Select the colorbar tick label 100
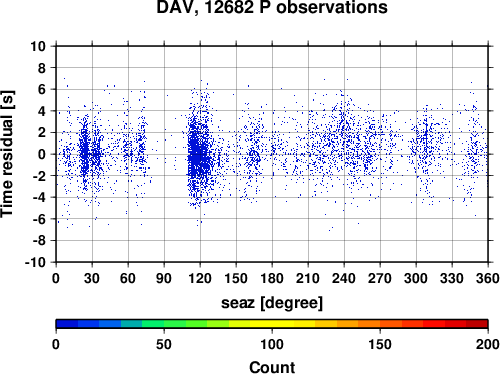The image size is (500, 374). pos(272,344)
